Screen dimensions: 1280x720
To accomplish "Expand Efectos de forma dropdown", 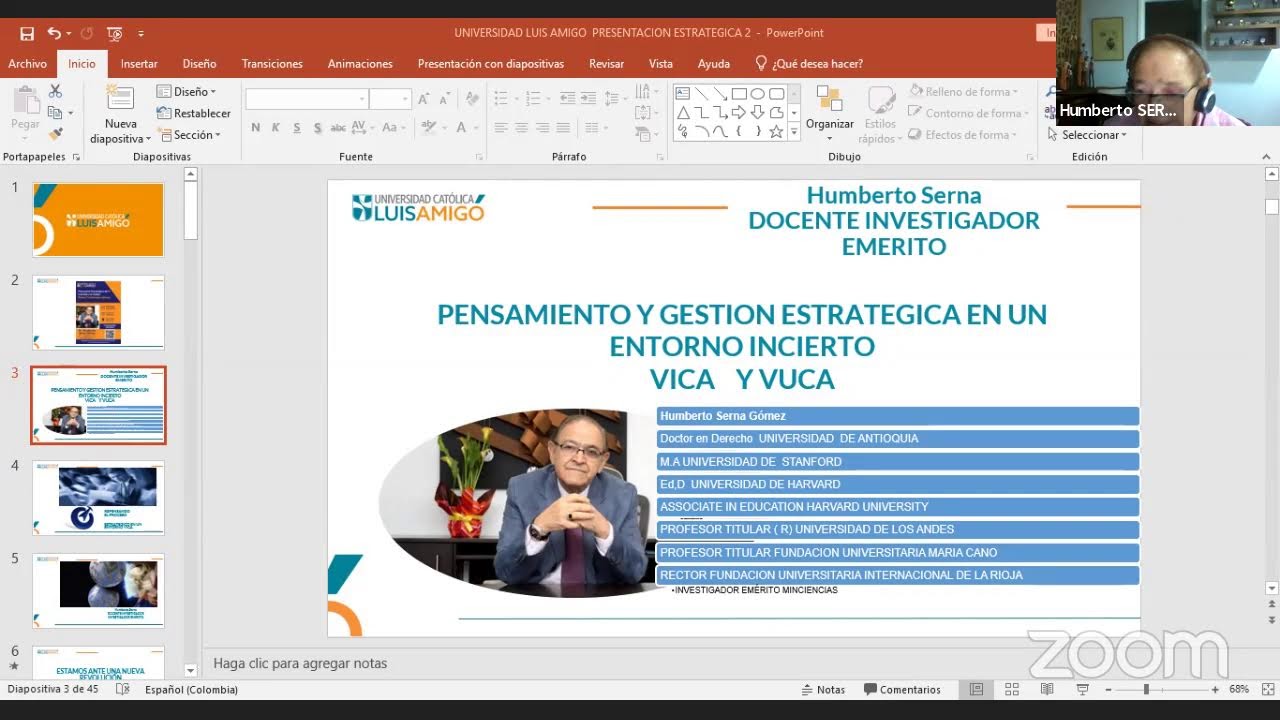I will click(963, 134).
